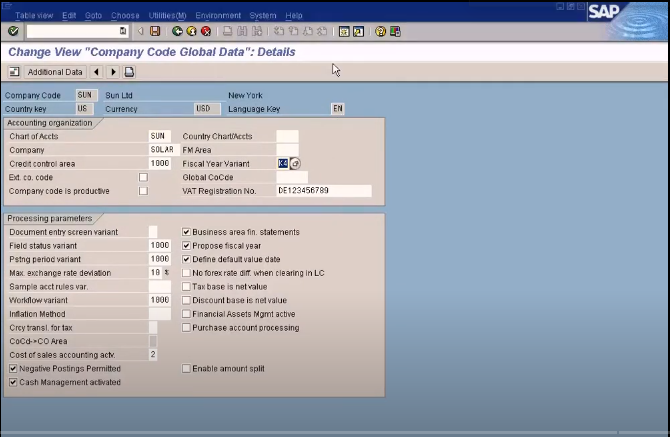The height and width of the screenshot is (437, 670).
Task: Uncheck Business area fin. statements
Action: click(186, 232)
